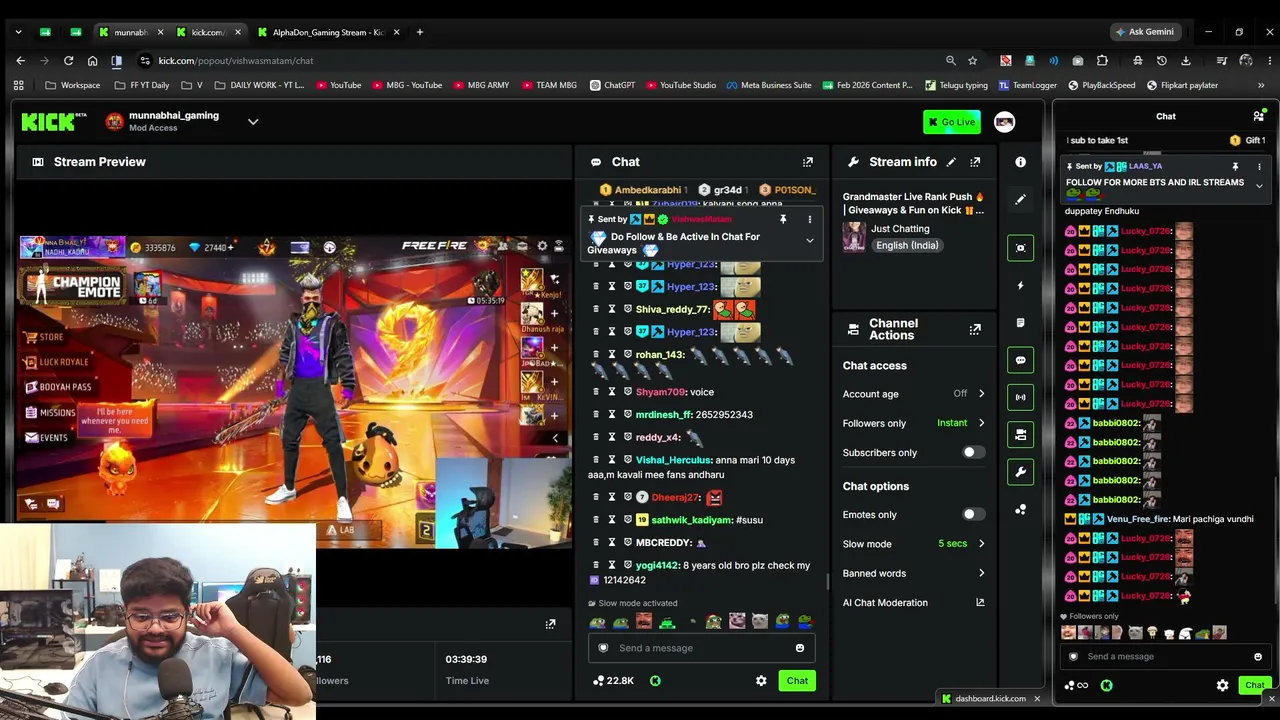Pop out the dashboard Chat panel
The image size is (1280, 720).
pos(808,162)
